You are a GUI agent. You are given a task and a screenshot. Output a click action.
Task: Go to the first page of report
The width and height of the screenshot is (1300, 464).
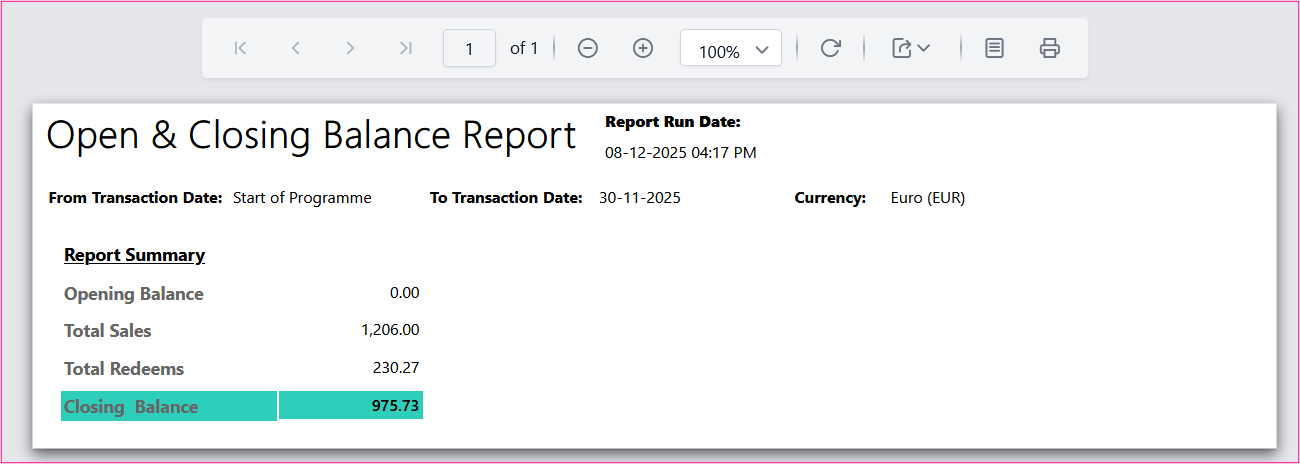pyautogui.click(x=240, y=48)
